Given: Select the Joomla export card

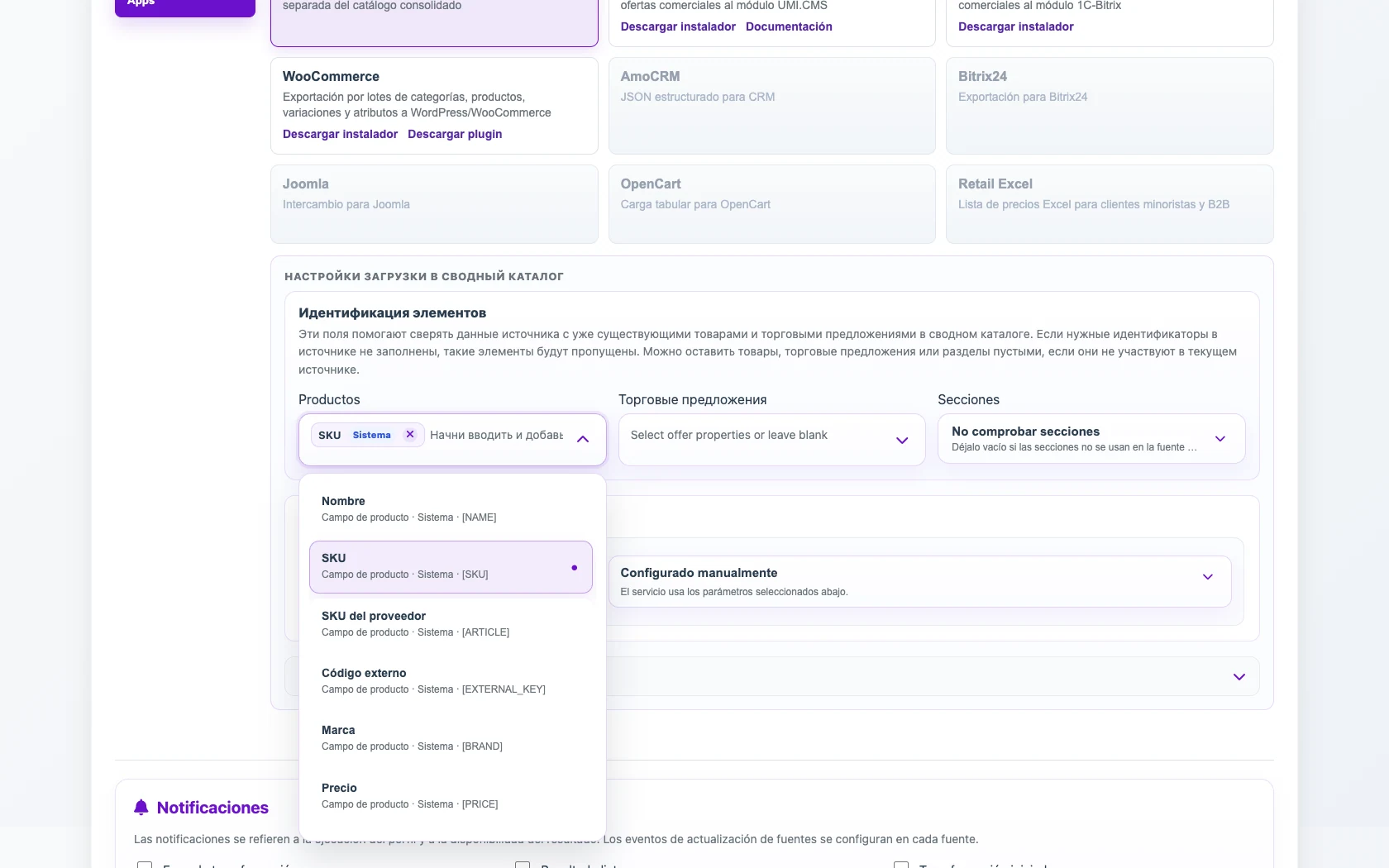Looking at the screenshot, I should [x=434, y=204].
